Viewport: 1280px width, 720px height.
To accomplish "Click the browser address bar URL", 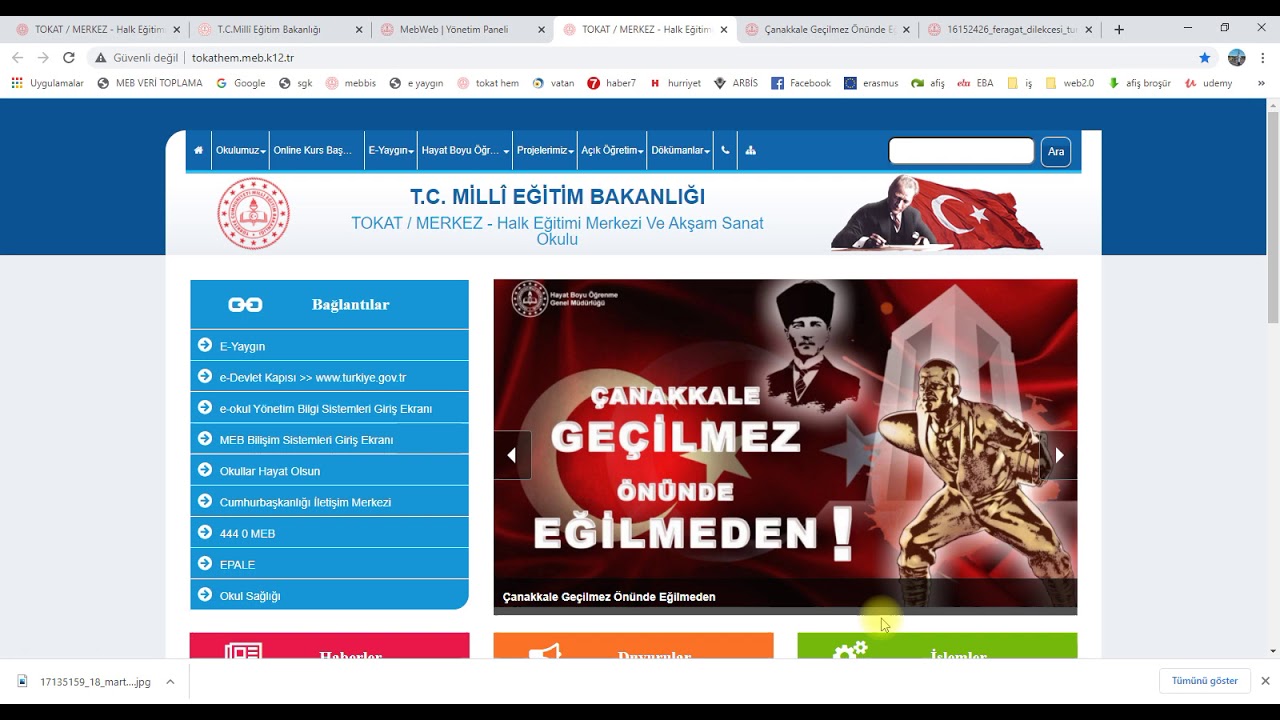I will click(x=243, y=58).
